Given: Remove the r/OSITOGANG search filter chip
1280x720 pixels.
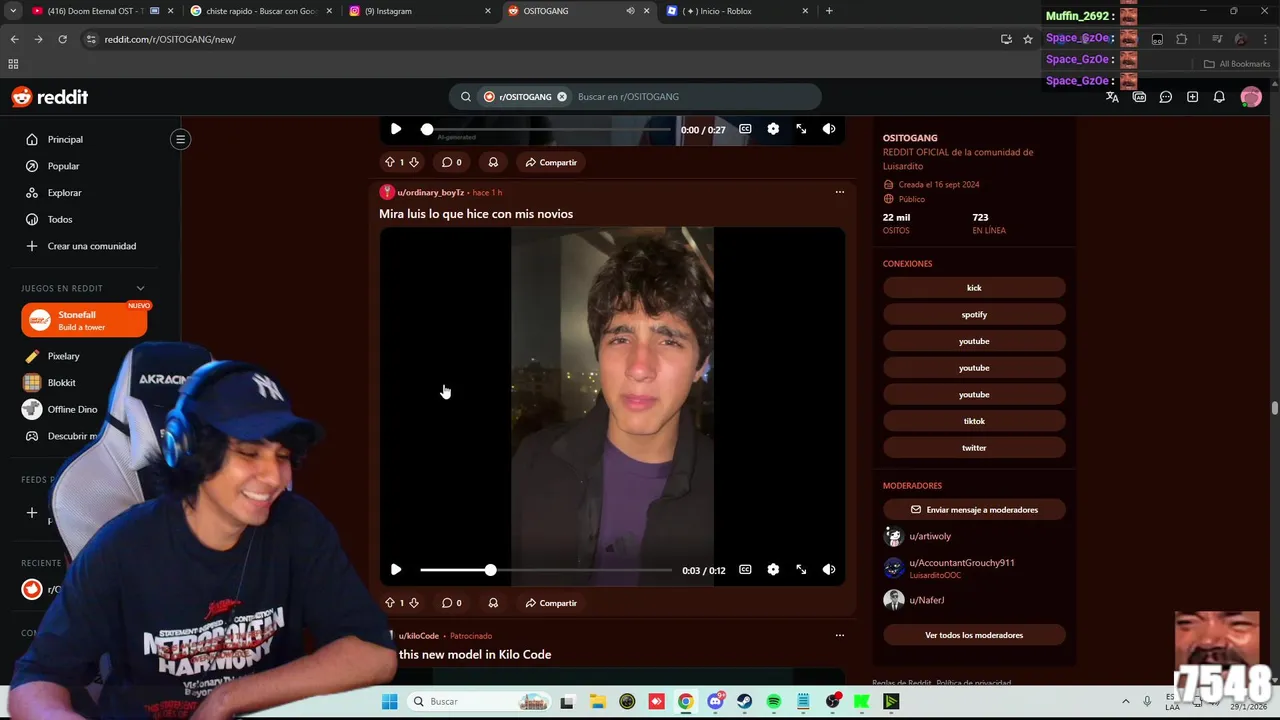Looking at the screenshot, I should coord(562,97).
